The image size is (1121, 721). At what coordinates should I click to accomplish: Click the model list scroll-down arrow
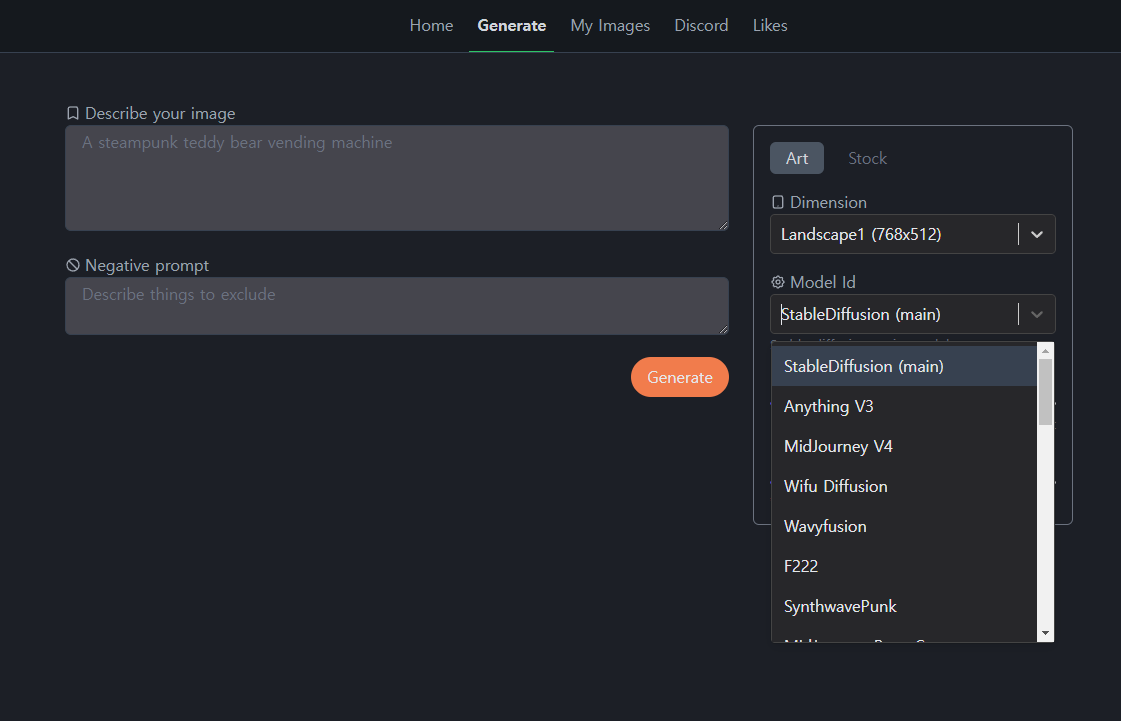(1045, 633)
